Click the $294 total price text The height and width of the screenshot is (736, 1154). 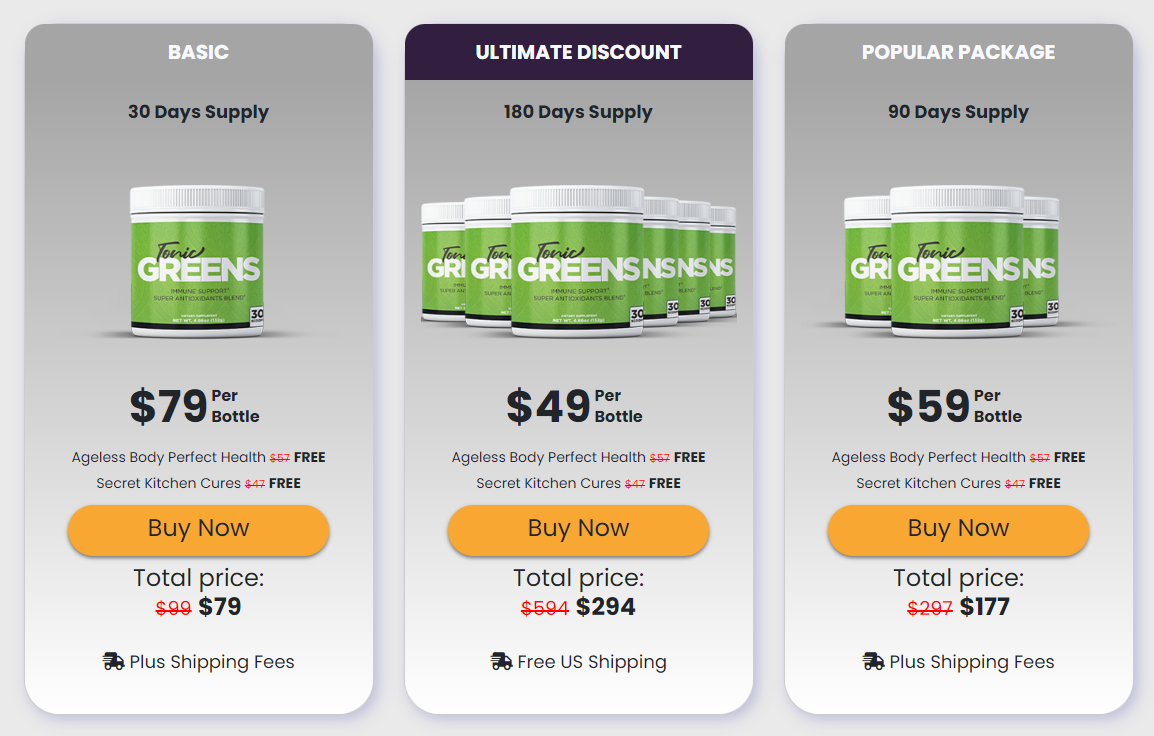point(605,606)
